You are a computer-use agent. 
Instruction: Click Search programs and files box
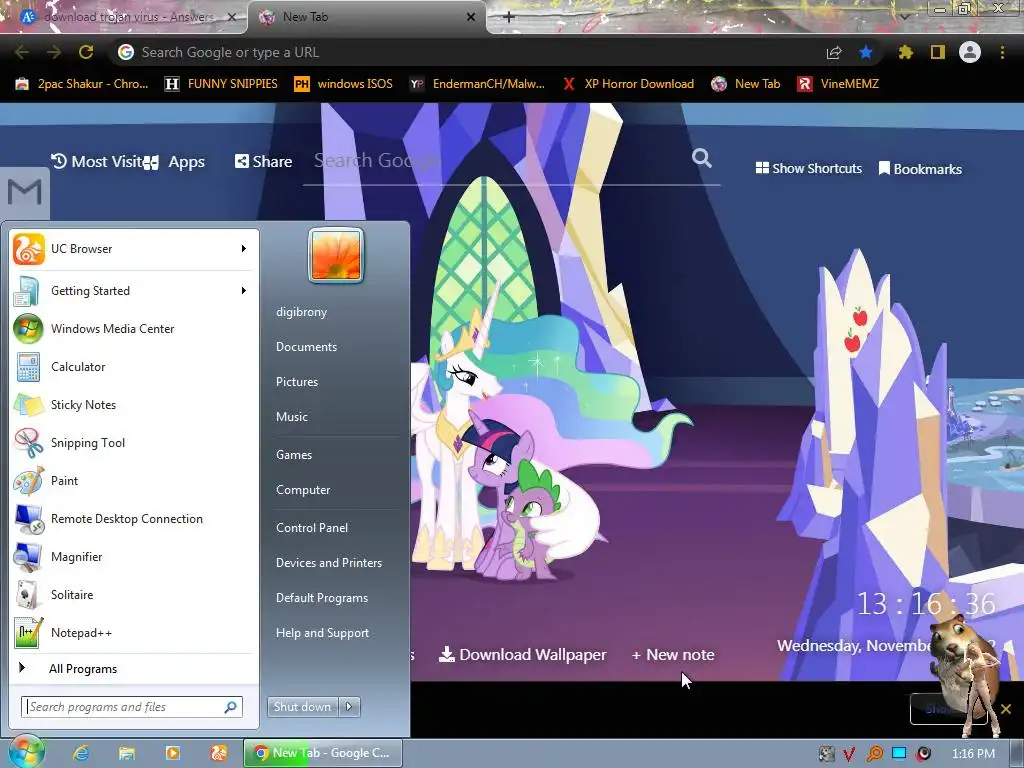click(131, 707)
